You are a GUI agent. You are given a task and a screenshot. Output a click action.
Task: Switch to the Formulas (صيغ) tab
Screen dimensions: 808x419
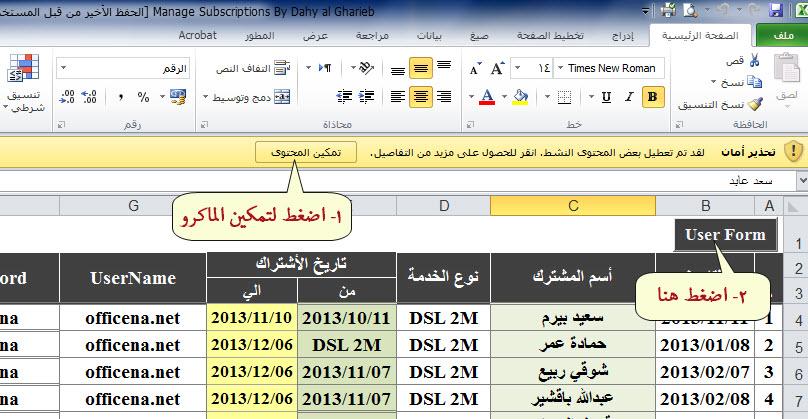(x=479, y=36)
